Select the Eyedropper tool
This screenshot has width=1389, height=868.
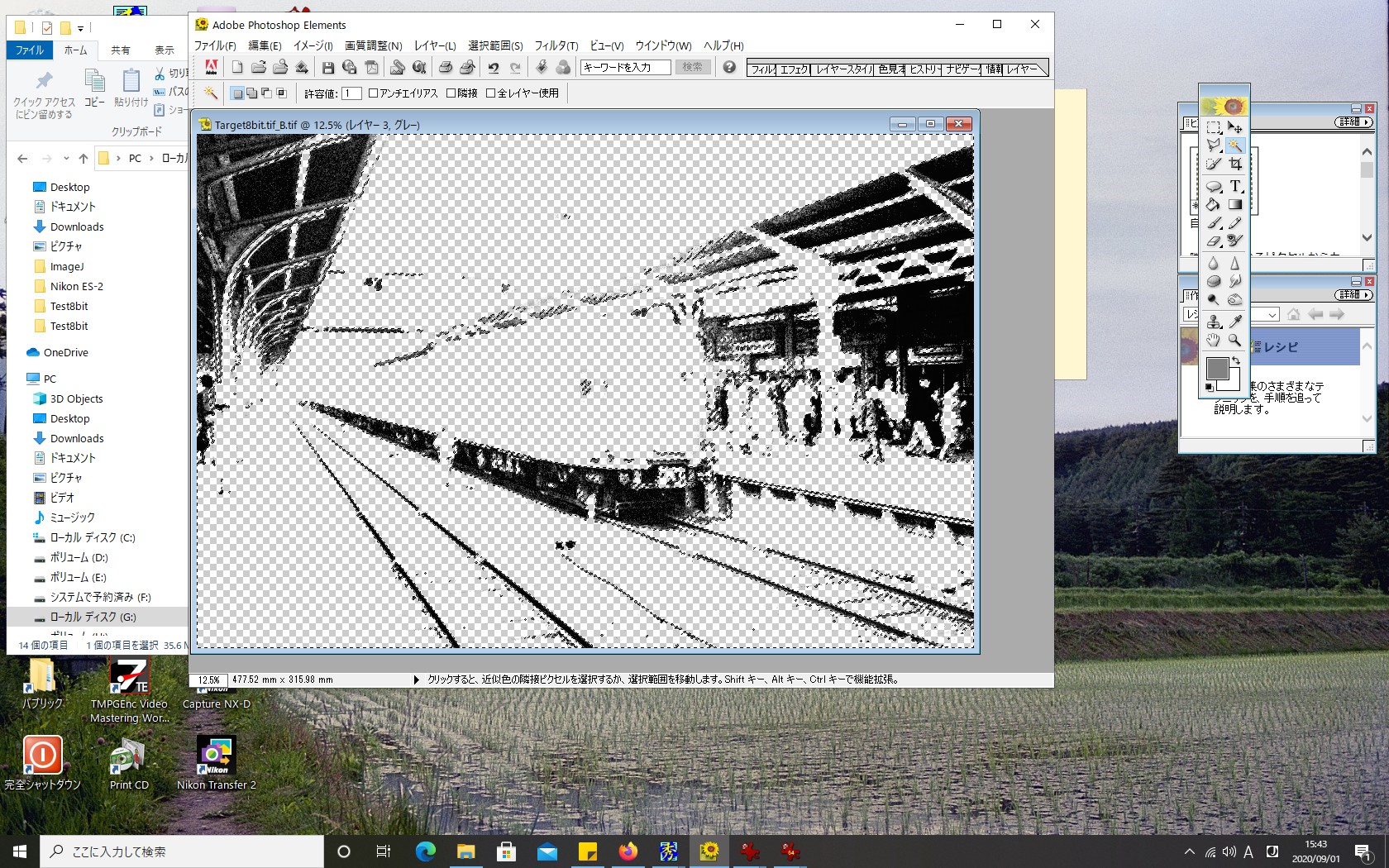(1234, 322)
